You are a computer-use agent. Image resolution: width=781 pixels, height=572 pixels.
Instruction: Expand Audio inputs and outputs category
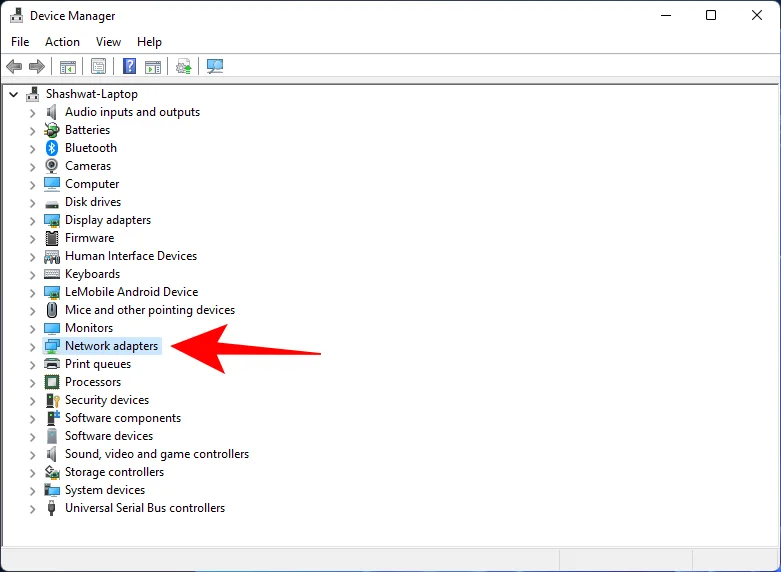(x=32, y=113)
